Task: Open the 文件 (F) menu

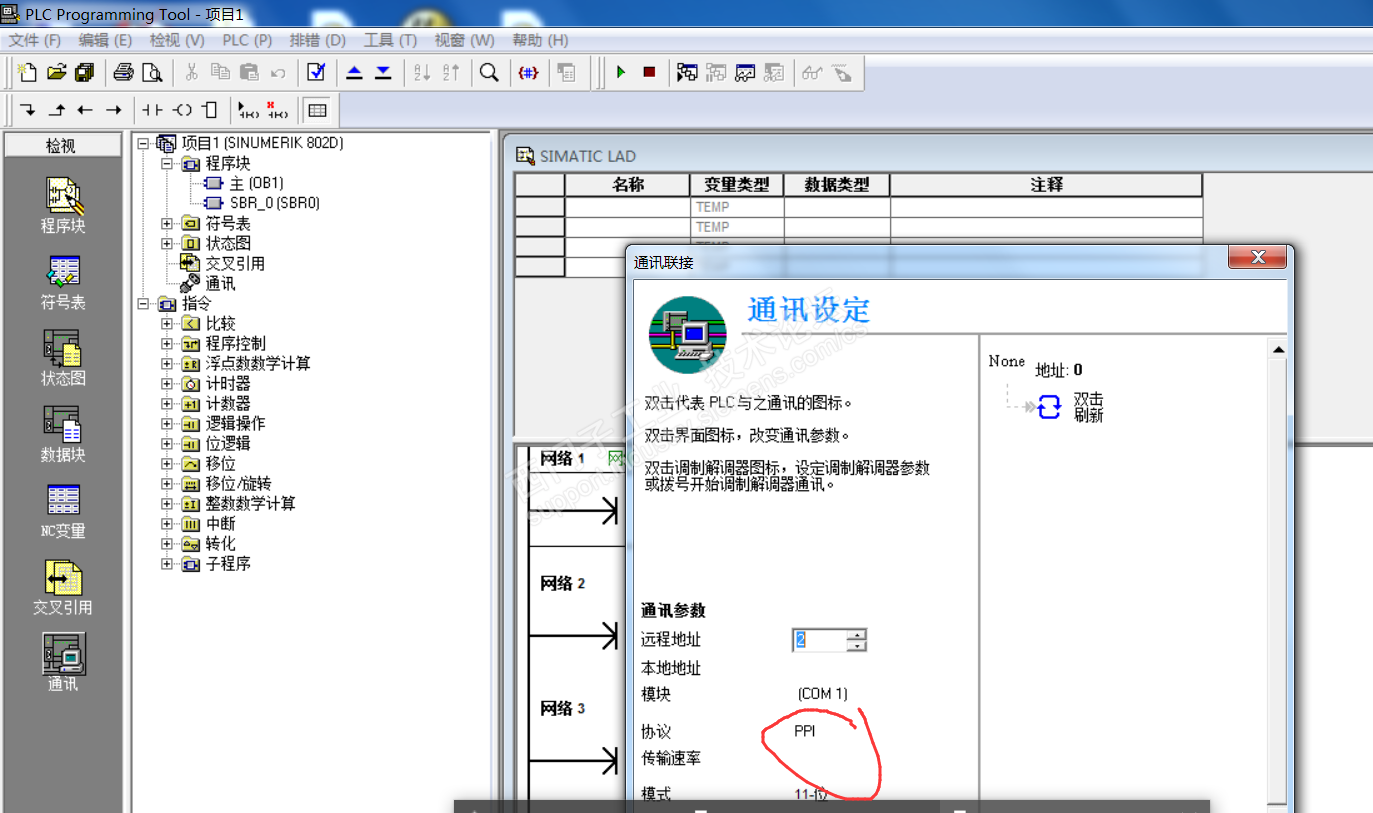Action: (35, 40)
